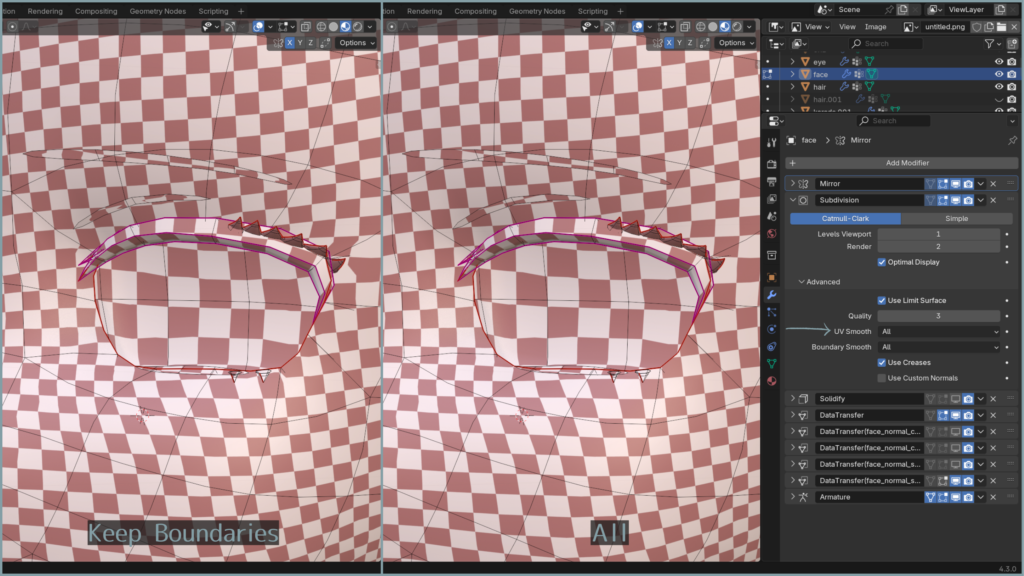Open the Material properties tab icon
Image resolution: width=1024 pixels, height=576 pixels.
(772, 381)
